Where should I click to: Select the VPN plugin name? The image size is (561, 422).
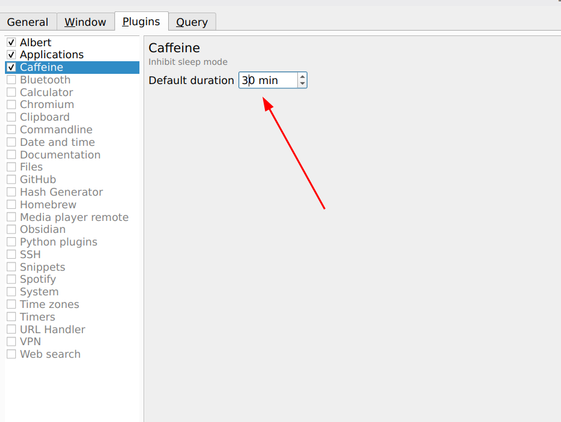pos(30,341)
